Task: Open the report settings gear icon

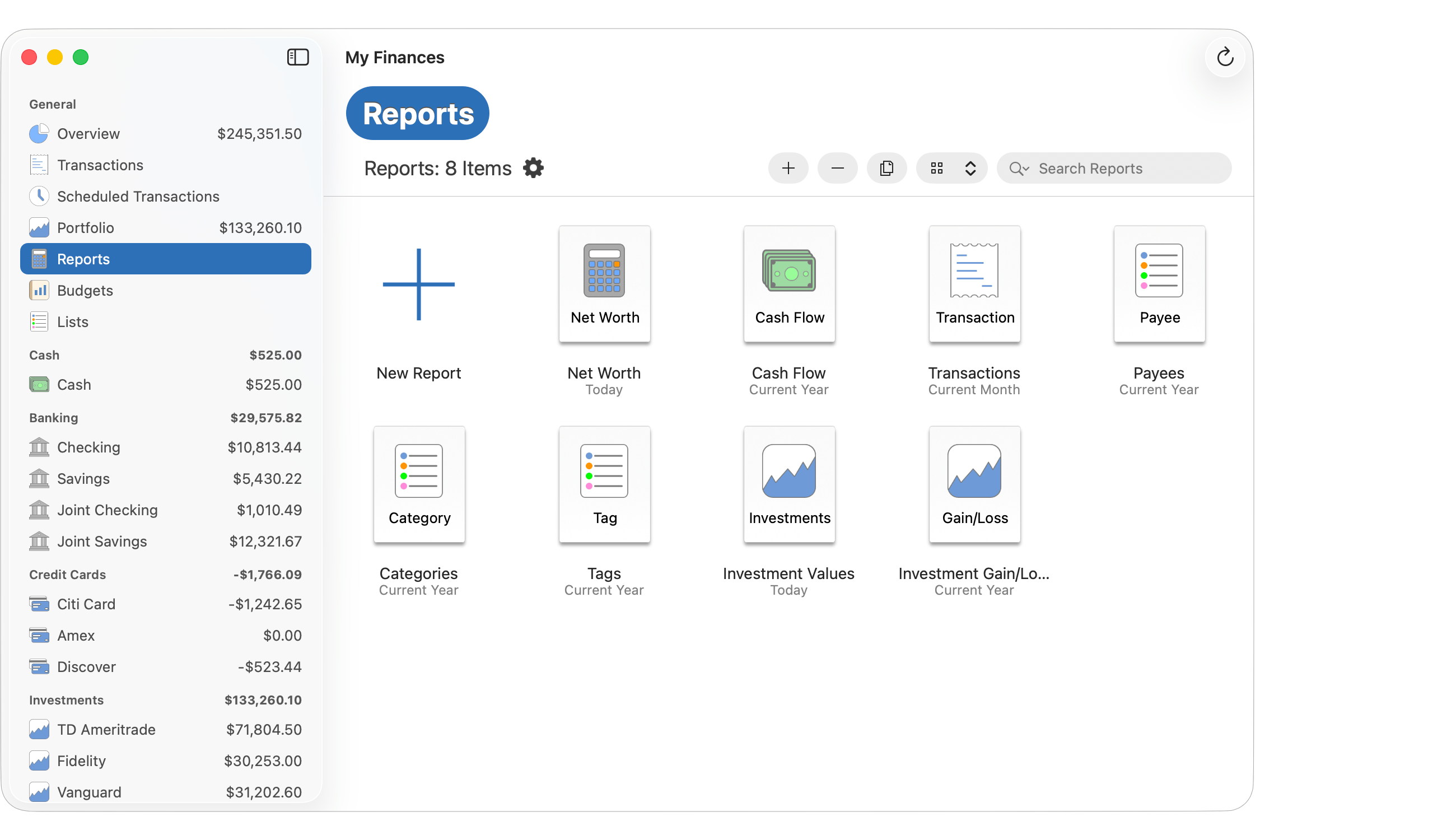Action: click(x=534, y=168)
